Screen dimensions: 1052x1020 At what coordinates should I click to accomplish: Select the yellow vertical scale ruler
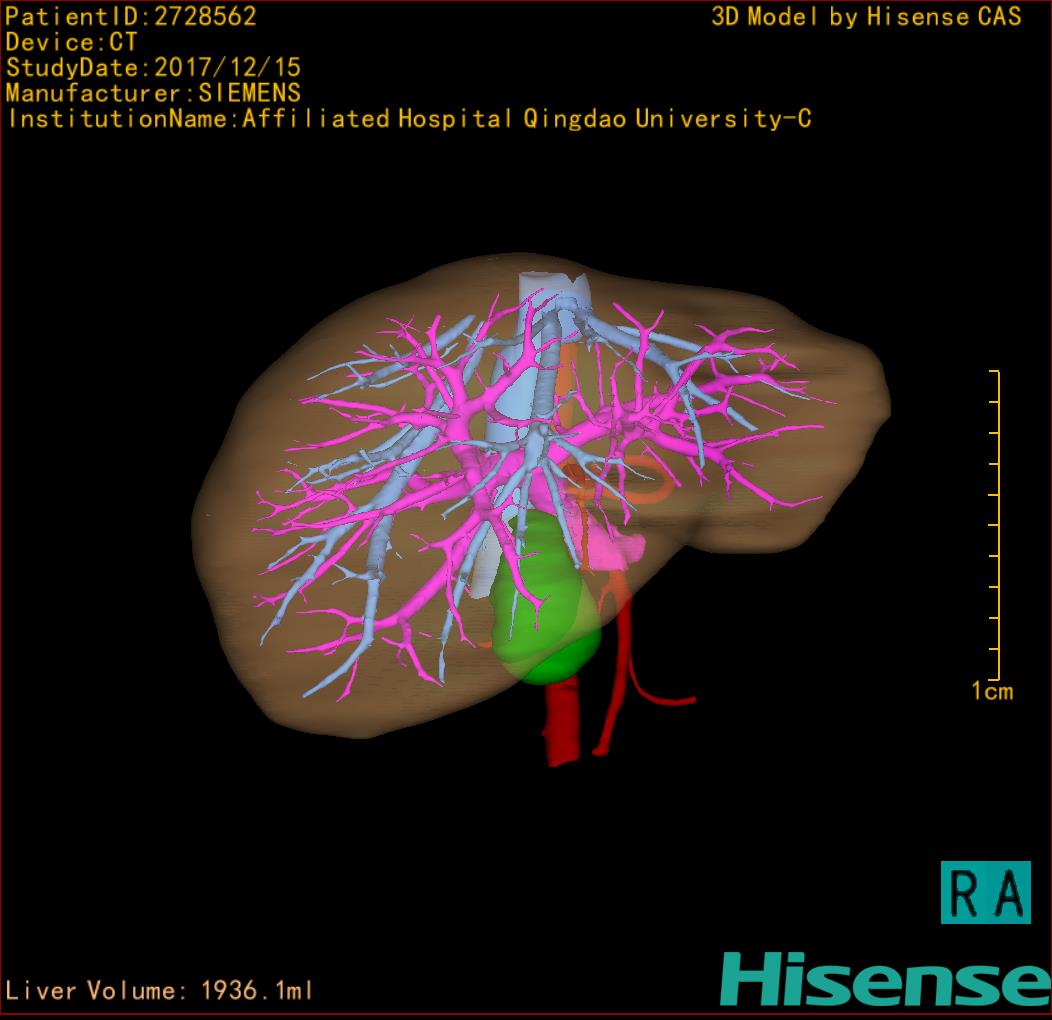tap(996, 524)
